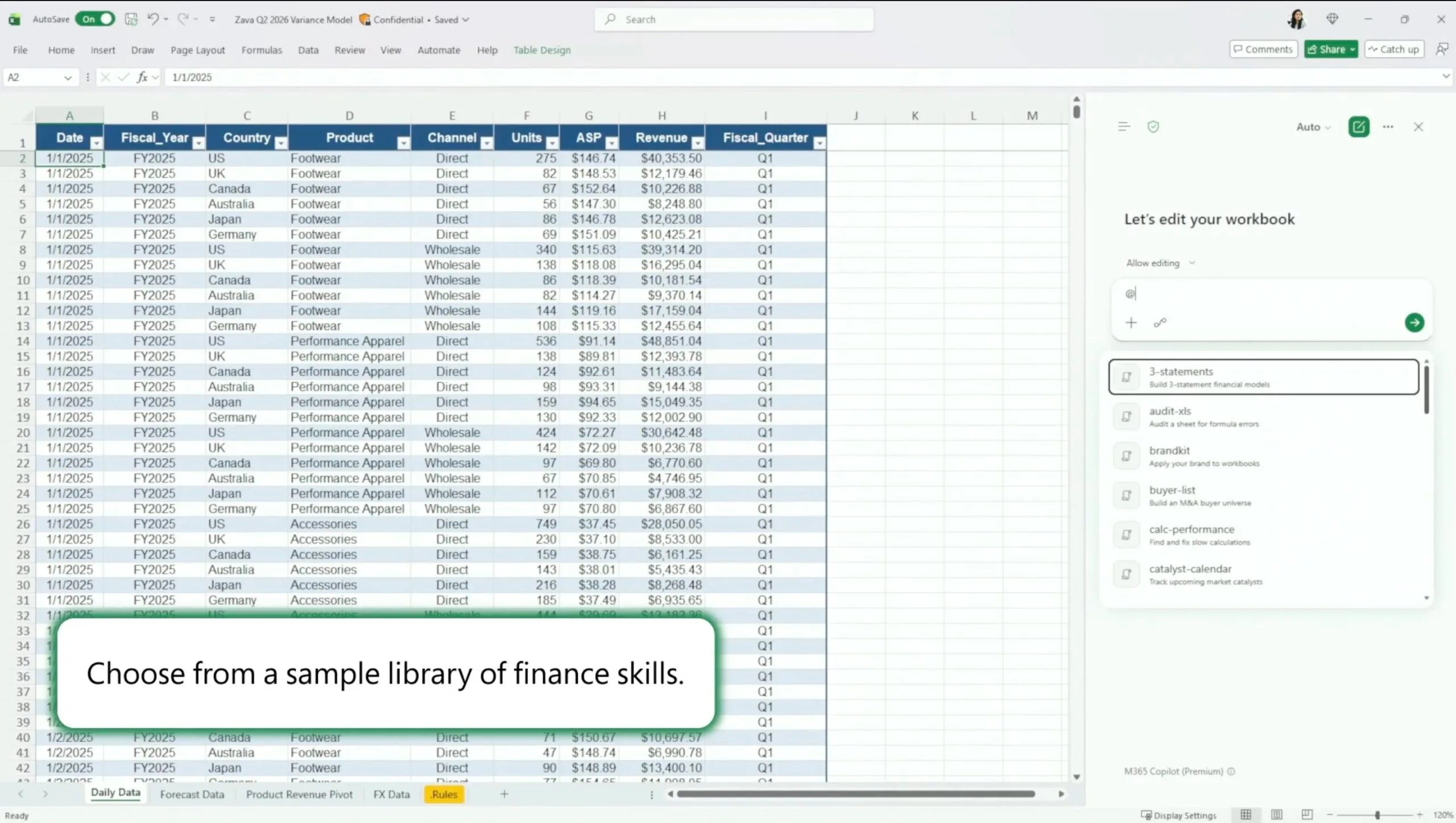The width and height of the screenshot is (1456, 823).
Task: Click the M365 Copilot Premium info icon
Action: 1231,771
